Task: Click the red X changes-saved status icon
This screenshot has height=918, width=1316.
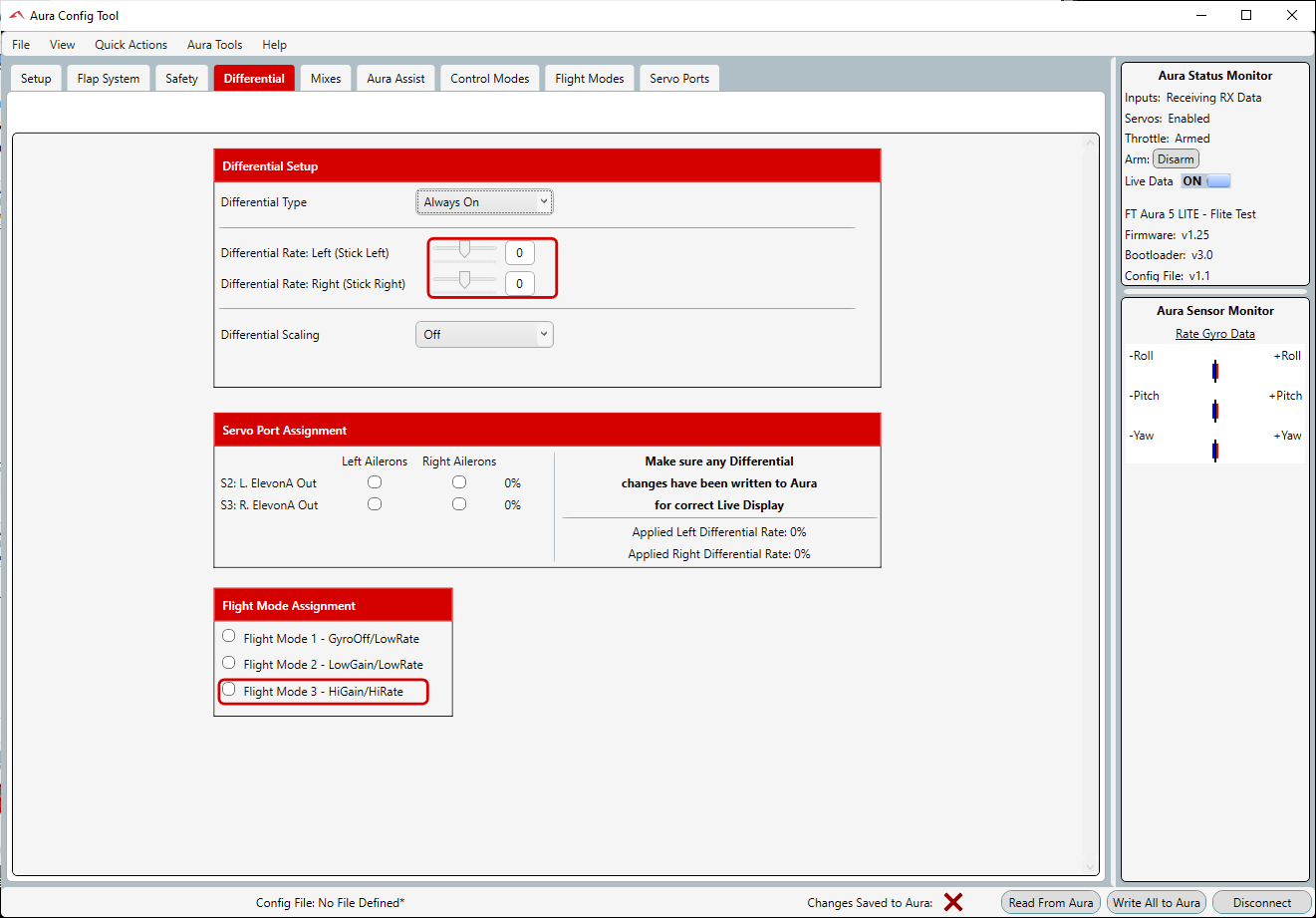Action: pyautogui.click(x=953, y=902)
